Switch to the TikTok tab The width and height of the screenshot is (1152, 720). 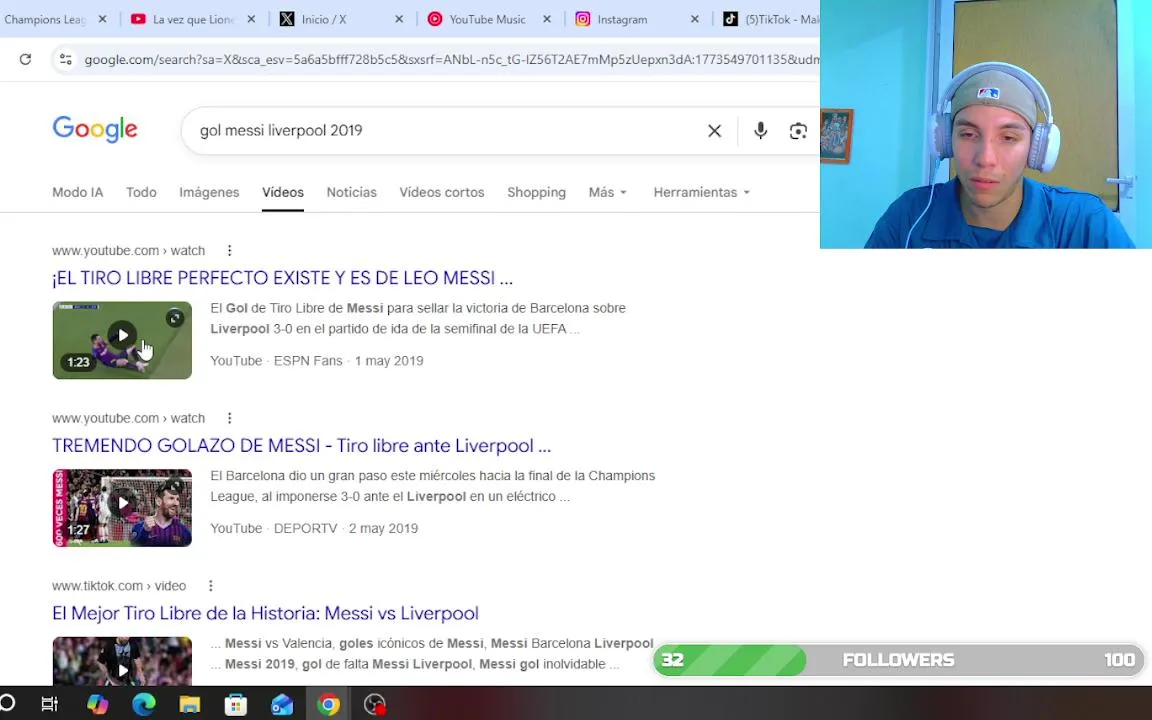(768, 19)
